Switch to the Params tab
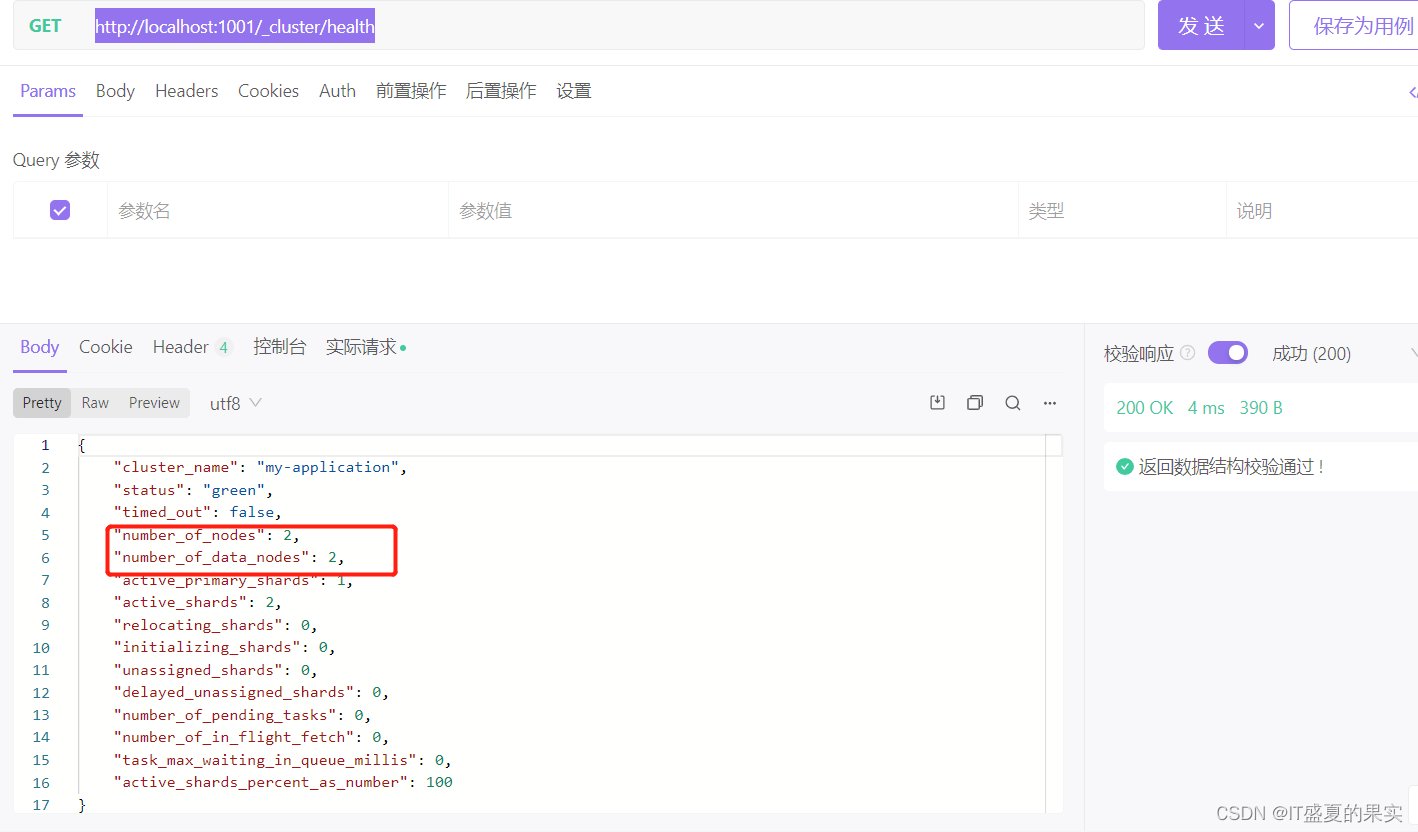 pos(48,91)
